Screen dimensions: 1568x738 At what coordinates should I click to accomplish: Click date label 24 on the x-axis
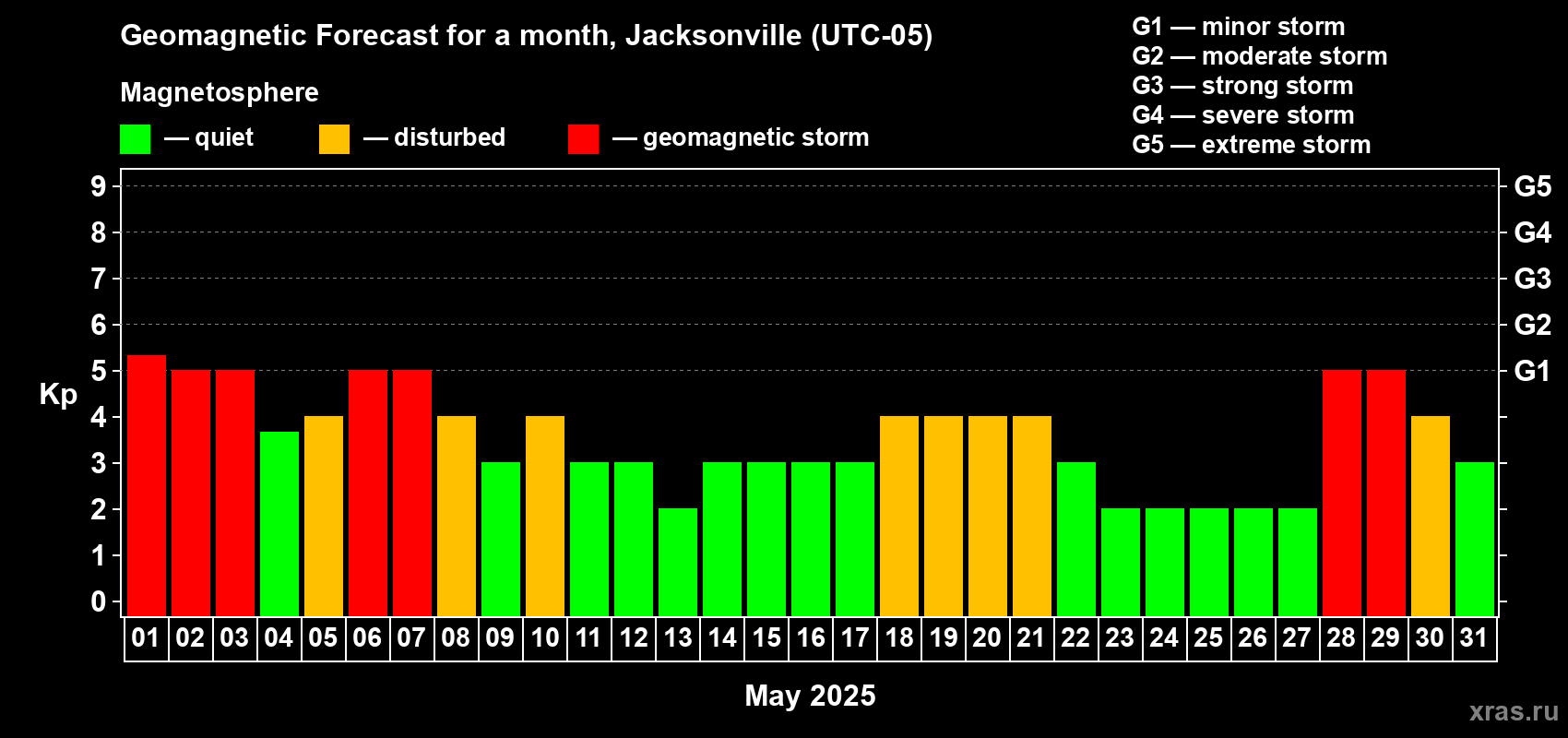click(1164, 638)
